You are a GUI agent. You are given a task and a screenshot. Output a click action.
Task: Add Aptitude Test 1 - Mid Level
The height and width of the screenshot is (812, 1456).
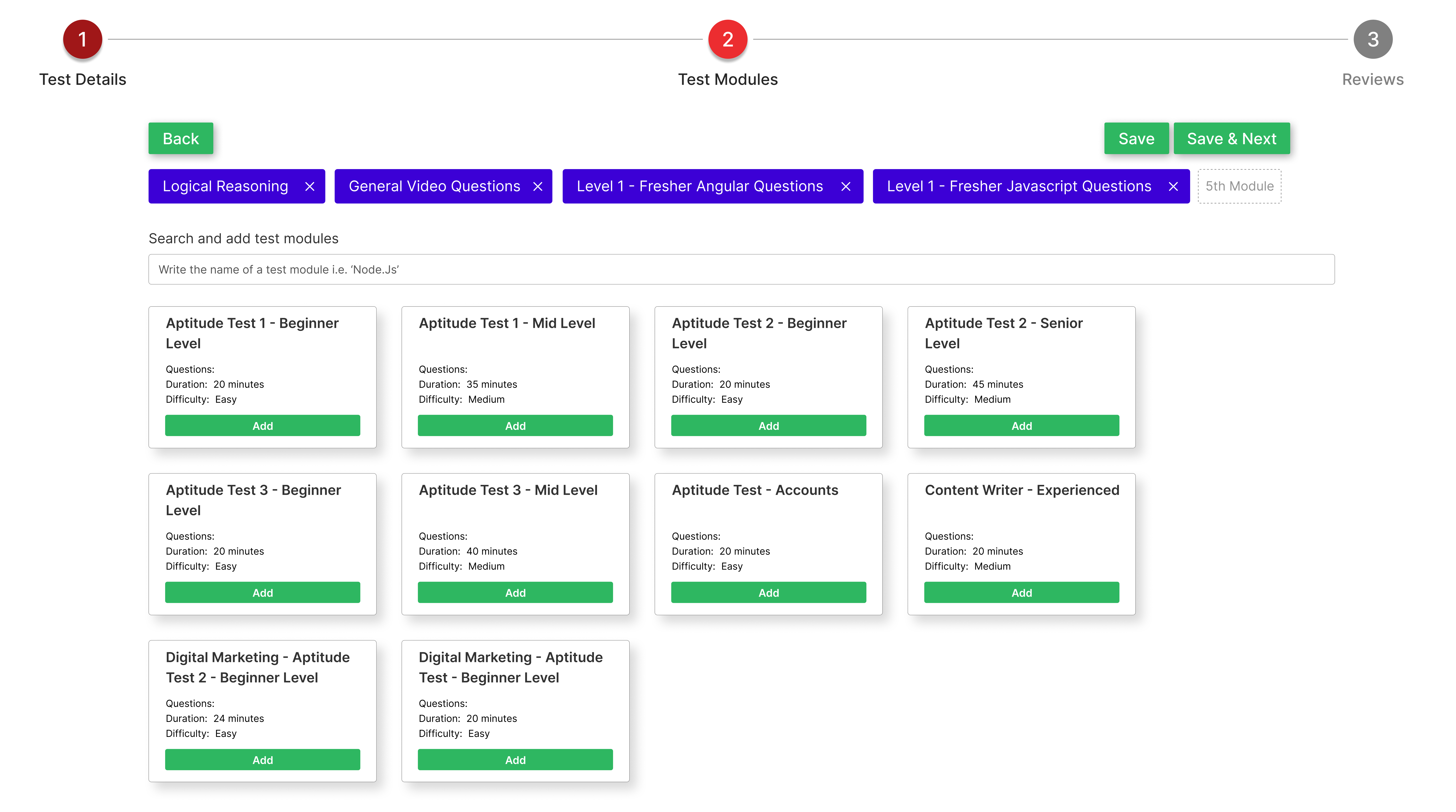[515, 426]
